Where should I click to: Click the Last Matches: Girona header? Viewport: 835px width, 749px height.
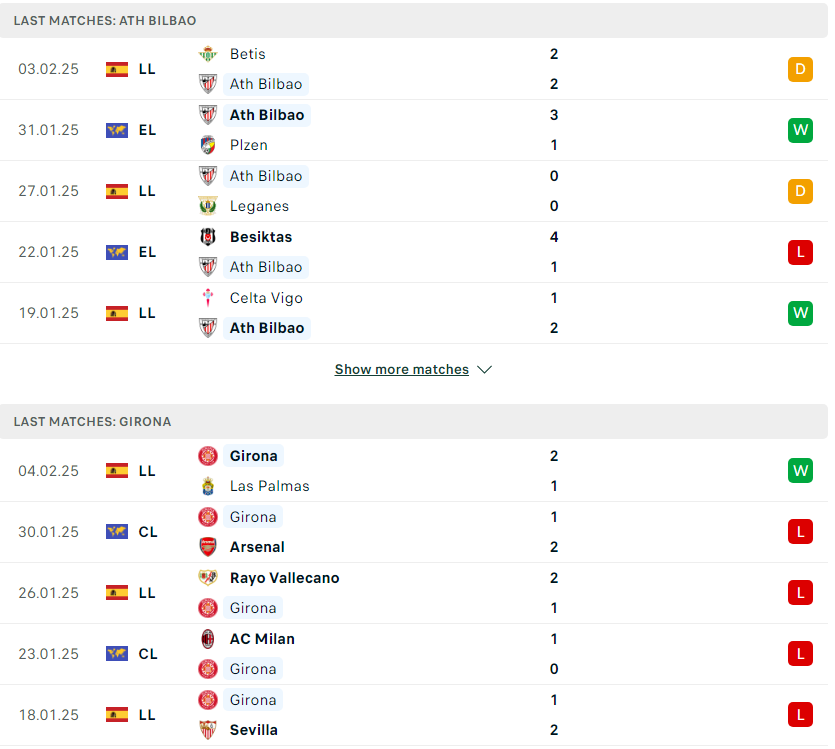click(x=414, y=422)
